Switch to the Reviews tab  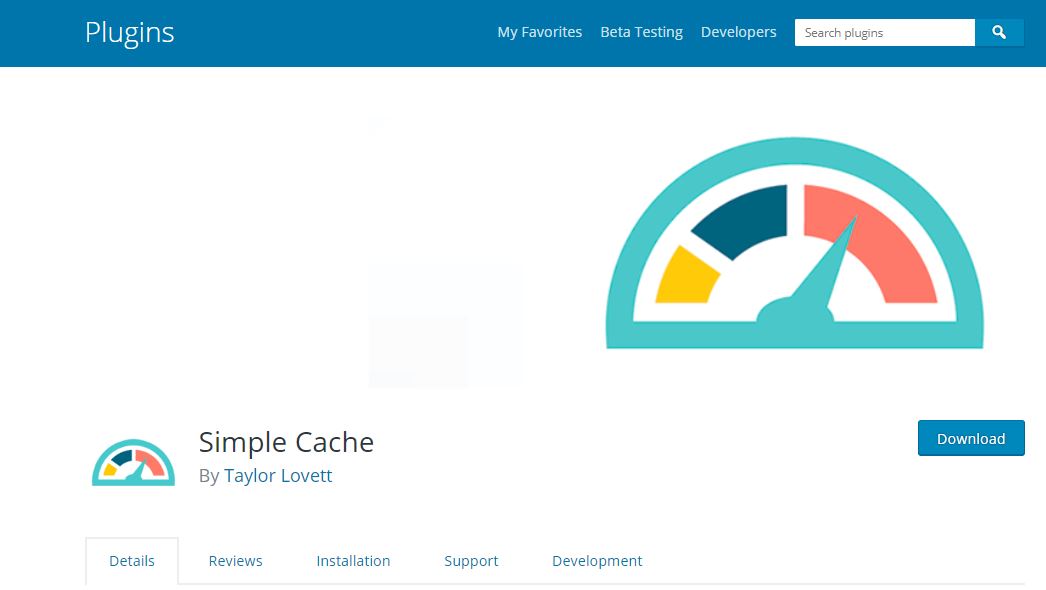pos(235,561)
